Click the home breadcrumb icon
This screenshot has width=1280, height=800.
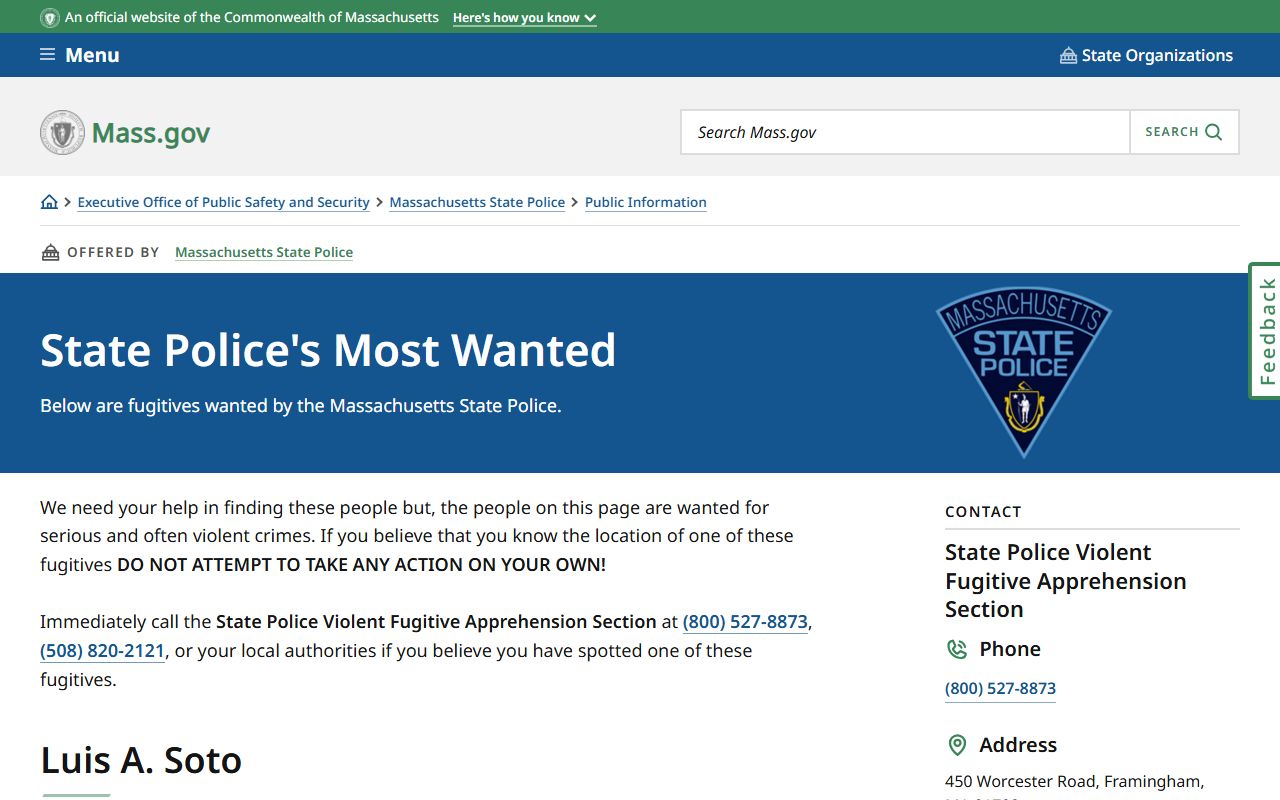pyautogui.click(x=49, y=202)
